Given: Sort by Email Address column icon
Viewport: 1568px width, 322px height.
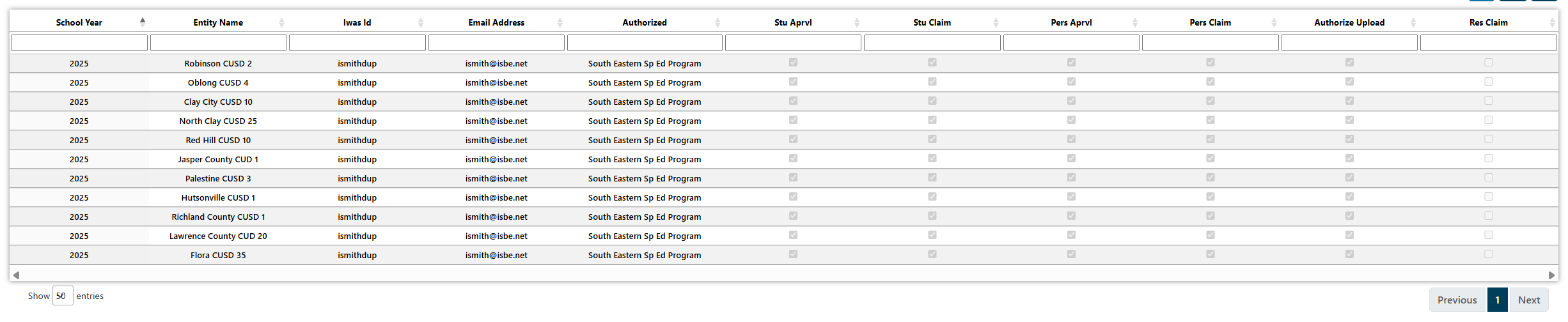Looking at the screenshot, I should click(x=560, y=22).
